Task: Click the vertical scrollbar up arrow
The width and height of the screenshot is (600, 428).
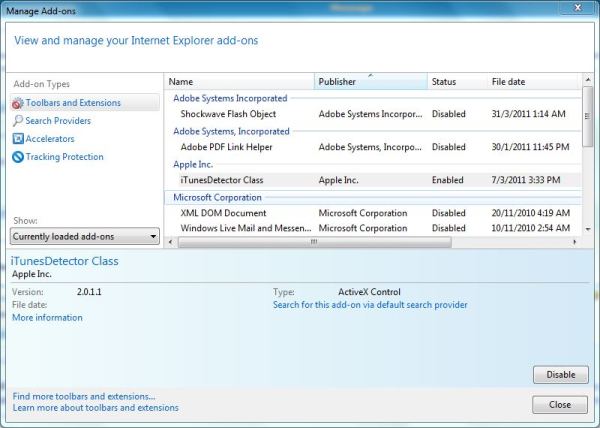Action: [588, 80]
